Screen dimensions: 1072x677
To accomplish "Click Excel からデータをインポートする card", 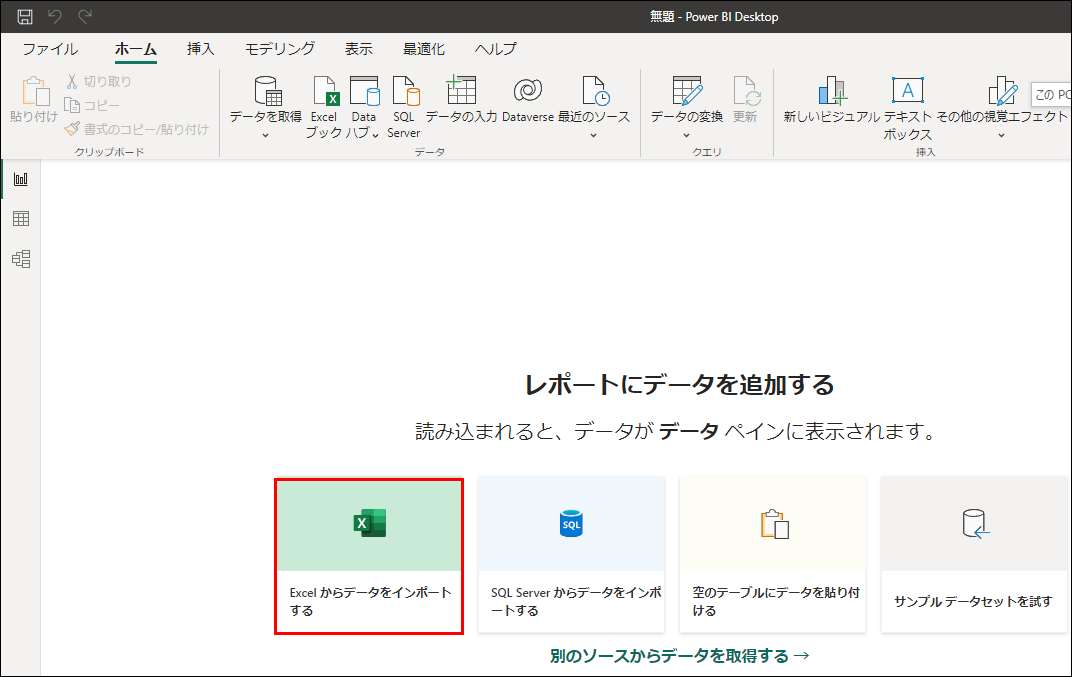I will pos(369,556).
